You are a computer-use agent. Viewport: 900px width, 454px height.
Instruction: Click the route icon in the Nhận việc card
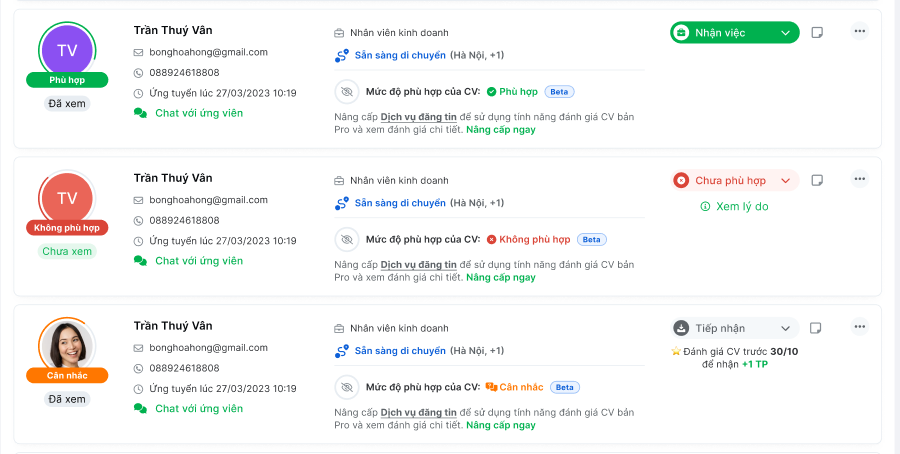point(342,56)
